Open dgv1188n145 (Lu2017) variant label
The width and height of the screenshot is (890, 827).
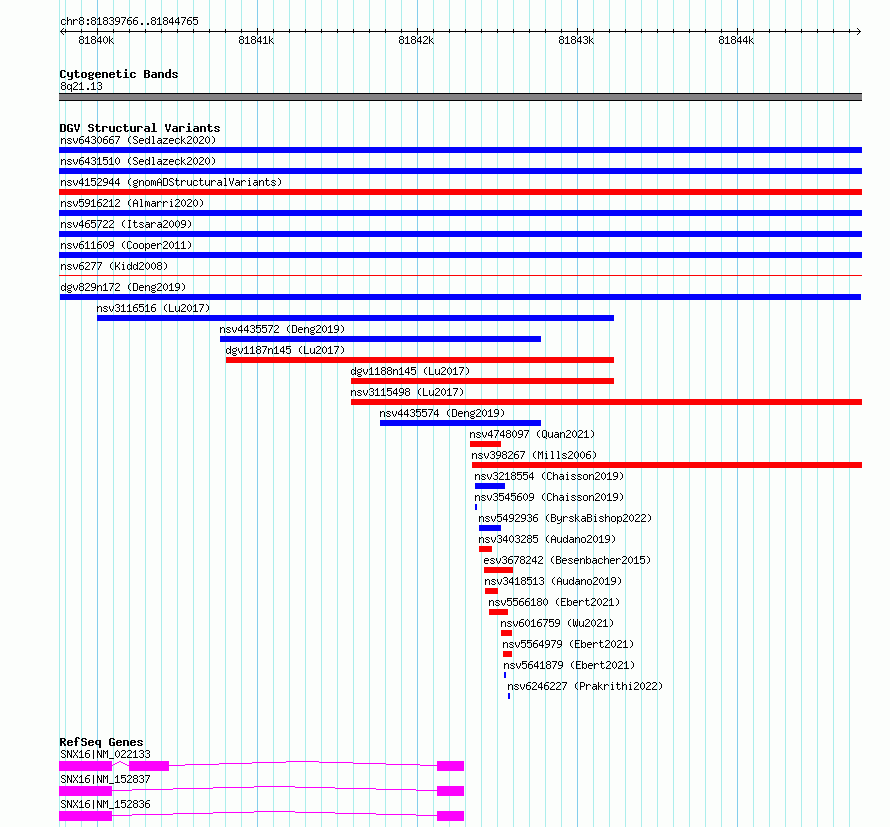coord(410,371)
